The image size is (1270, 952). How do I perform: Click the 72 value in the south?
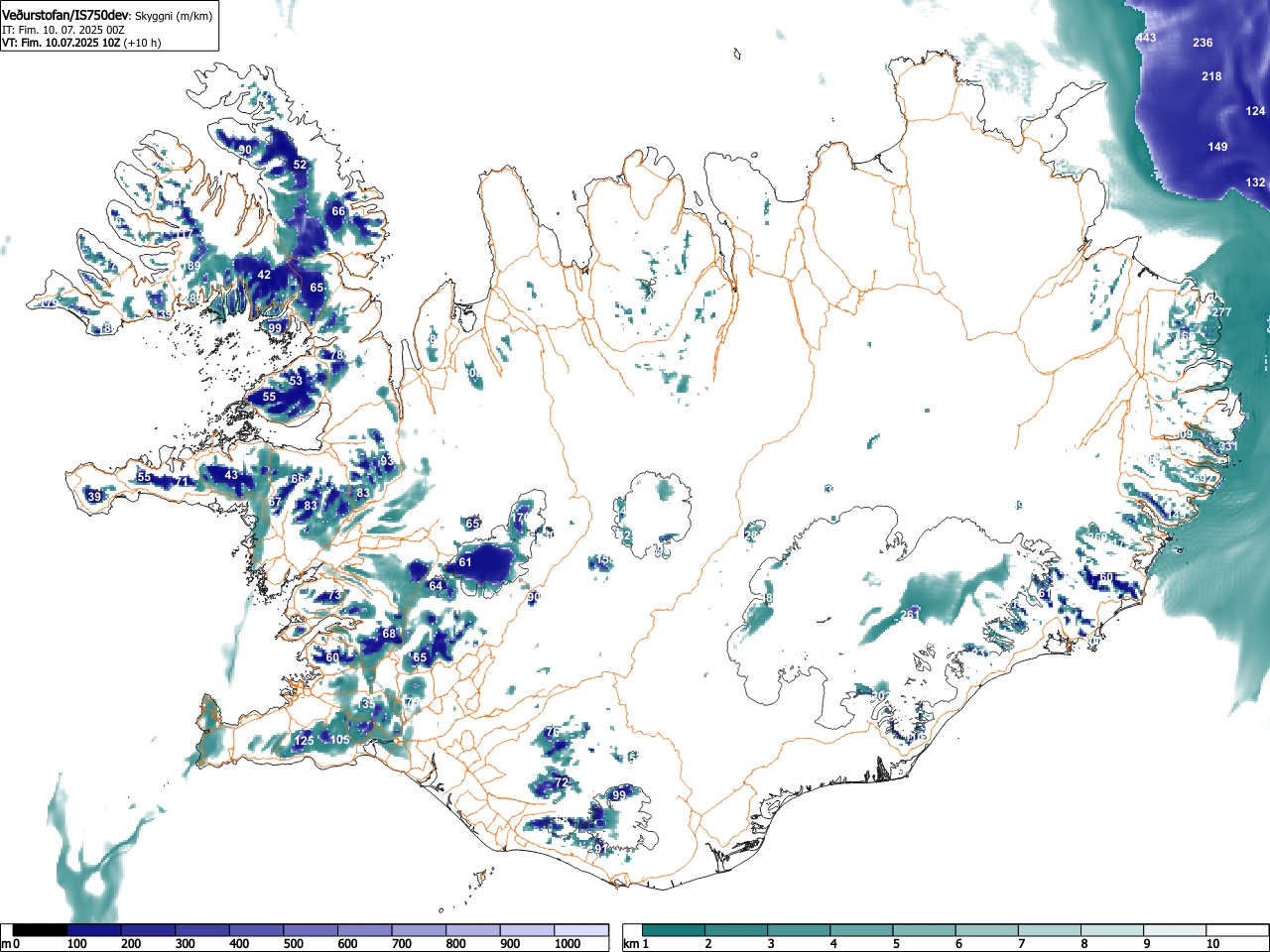point(562,782)
